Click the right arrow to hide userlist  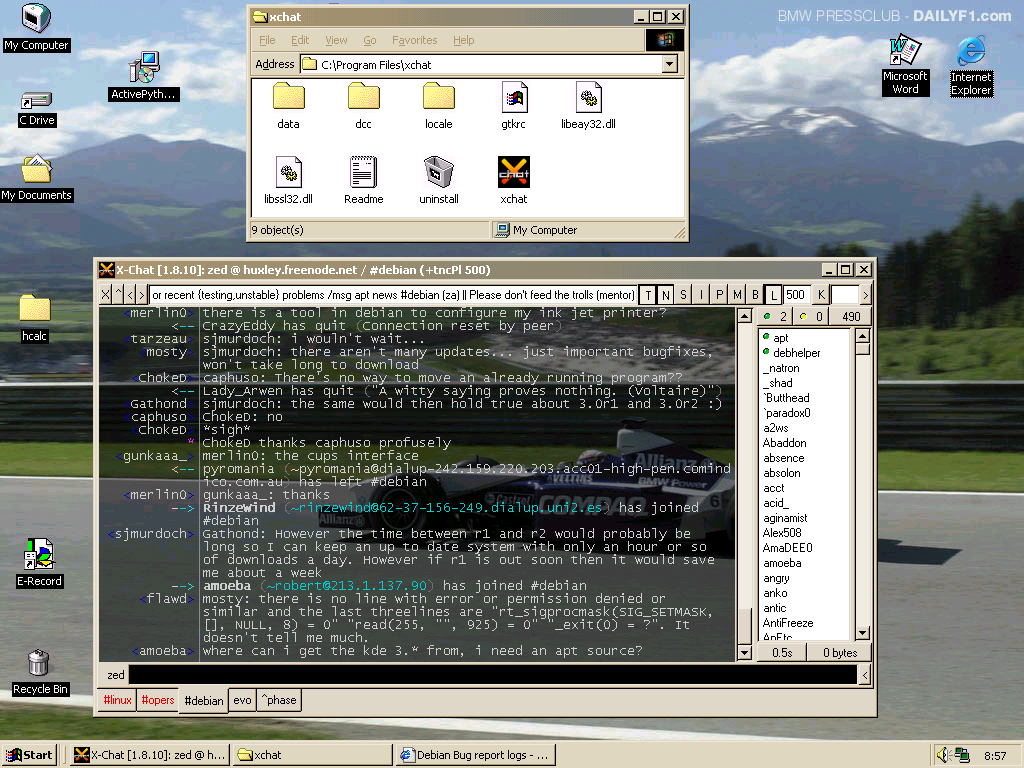coord(865,295)
